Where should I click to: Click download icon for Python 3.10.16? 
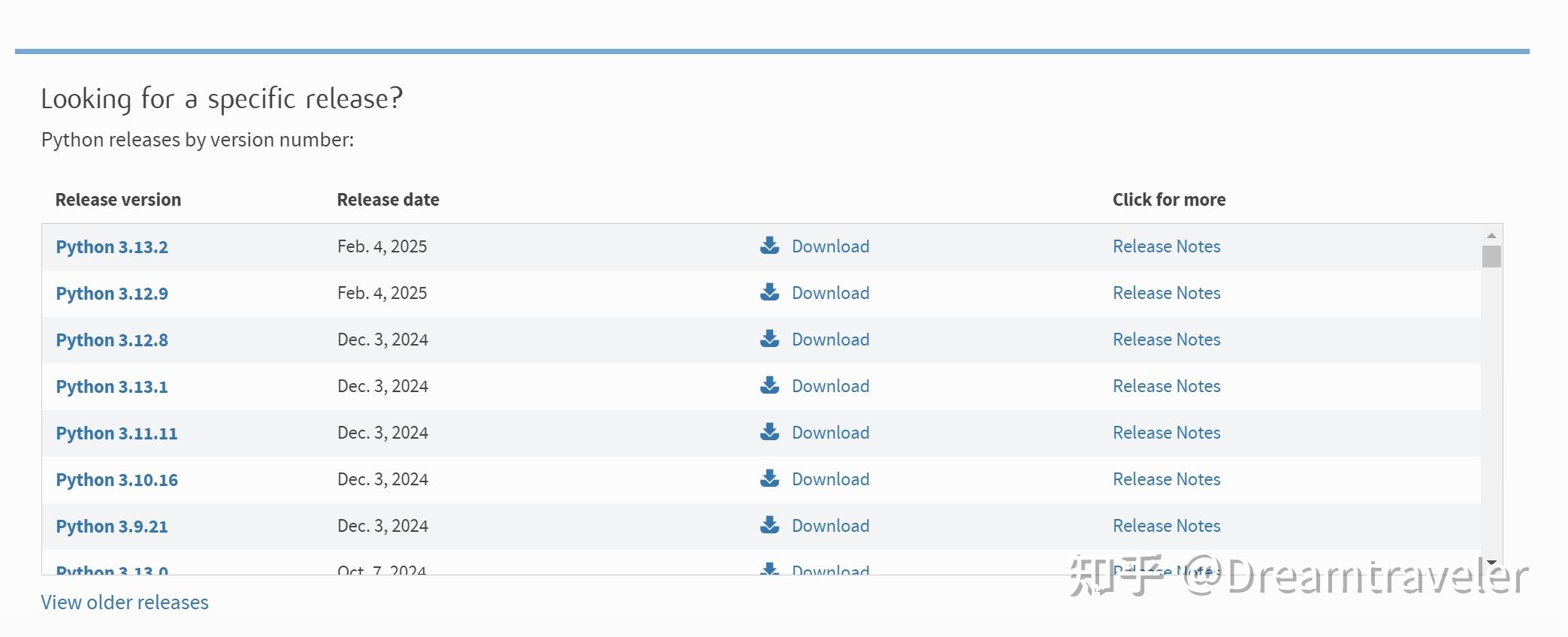coord(769,479)
